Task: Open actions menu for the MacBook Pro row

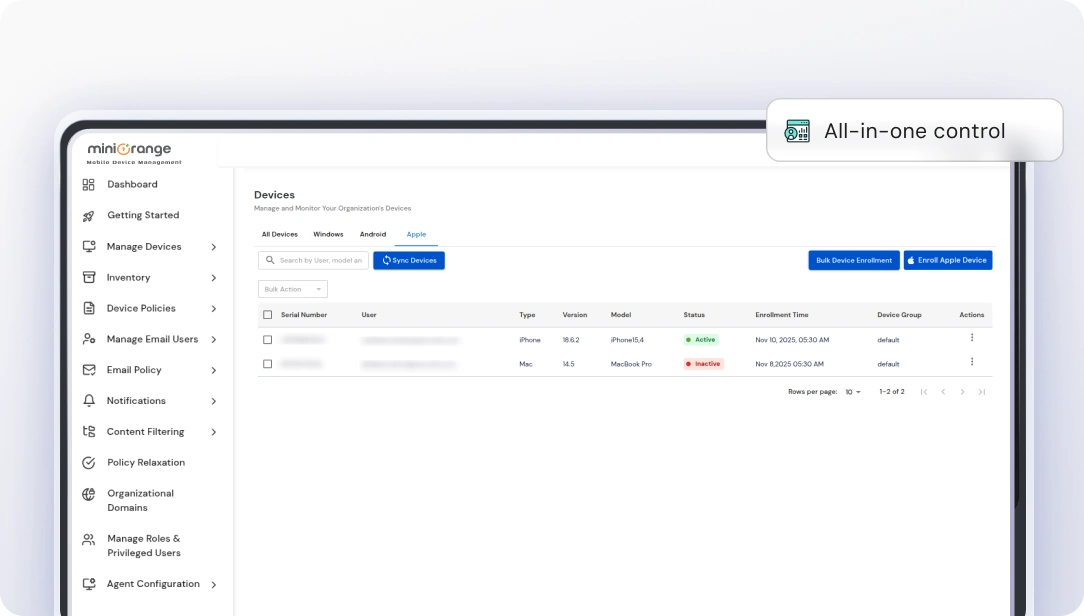Action: [971, 362]
